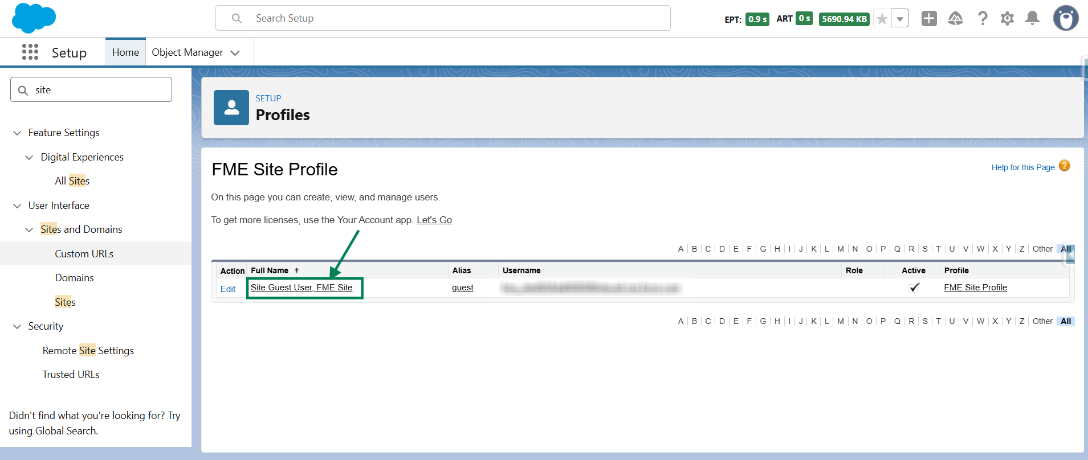The width and height of the screenshot is (1088, 460).
Task: Filter by letter A in the top alphabet bar
Action: (681, 249)
